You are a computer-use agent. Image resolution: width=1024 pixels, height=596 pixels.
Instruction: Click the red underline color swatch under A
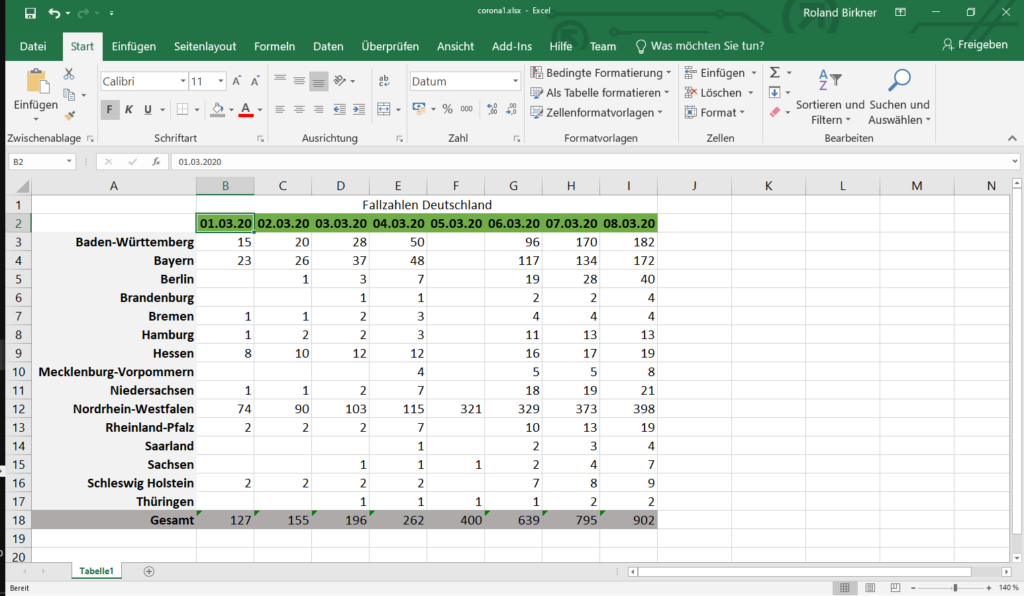point(246,115)
